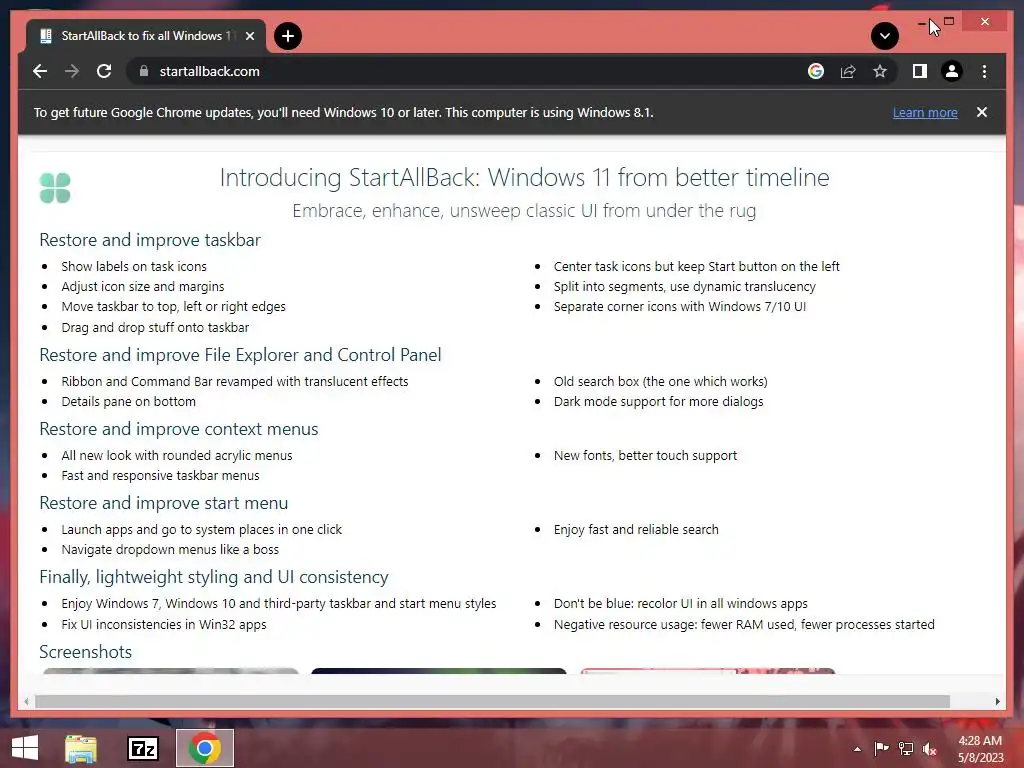Click horizontal scrollbar right arrow
Screen dimensions: 1024x768
(x=997, y=701)
